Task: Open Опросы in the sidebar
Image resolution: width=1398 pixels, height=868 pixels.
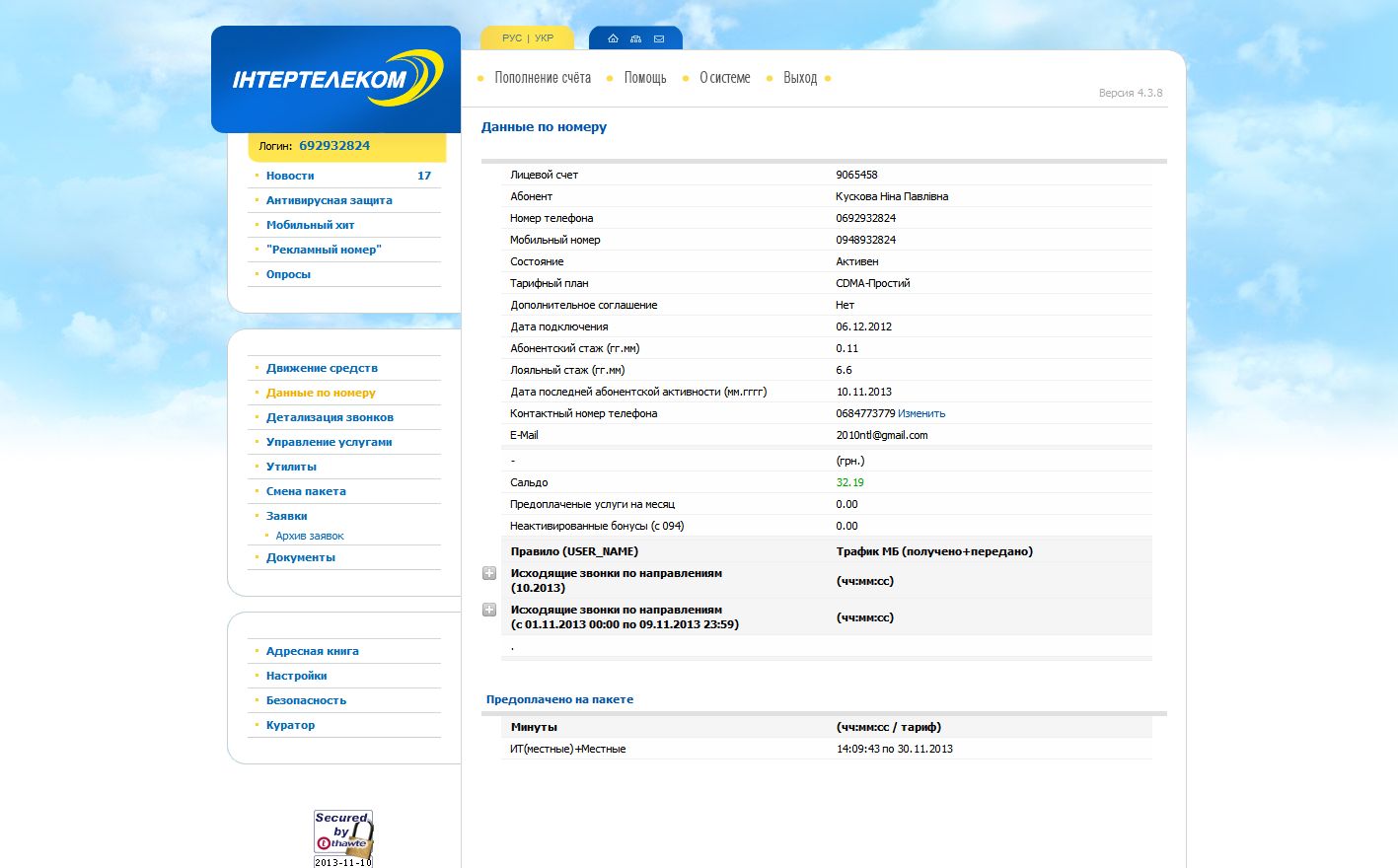Action: click(288, 274)
